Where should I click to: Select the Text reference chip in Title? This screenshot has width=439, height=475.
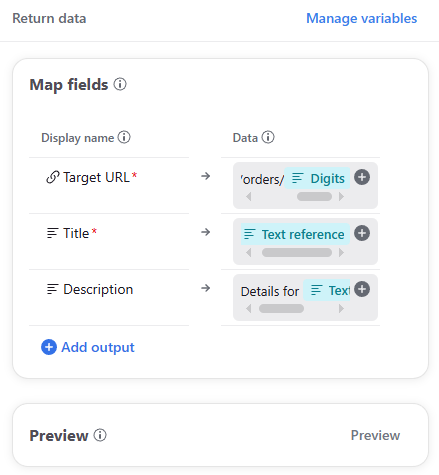point(295,234)
